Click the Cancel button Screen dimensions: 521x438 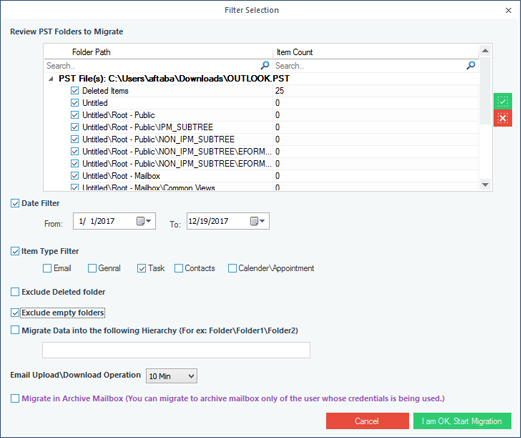click(367, 421)
